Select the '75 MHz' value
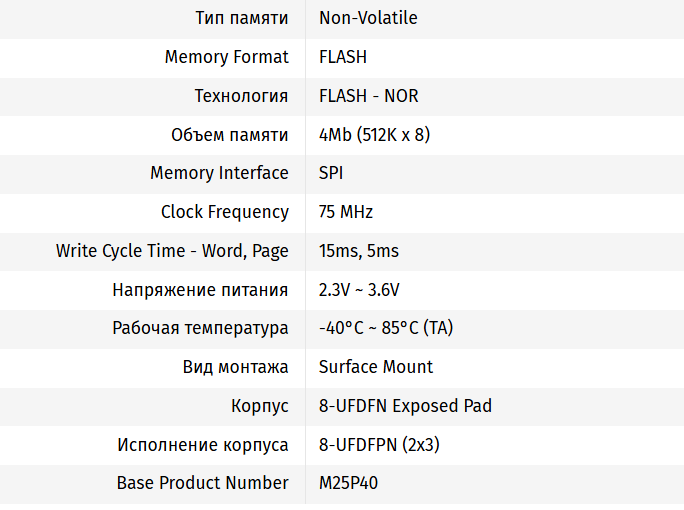The width and height of the screenshot is (684, 510). [346, 212]
